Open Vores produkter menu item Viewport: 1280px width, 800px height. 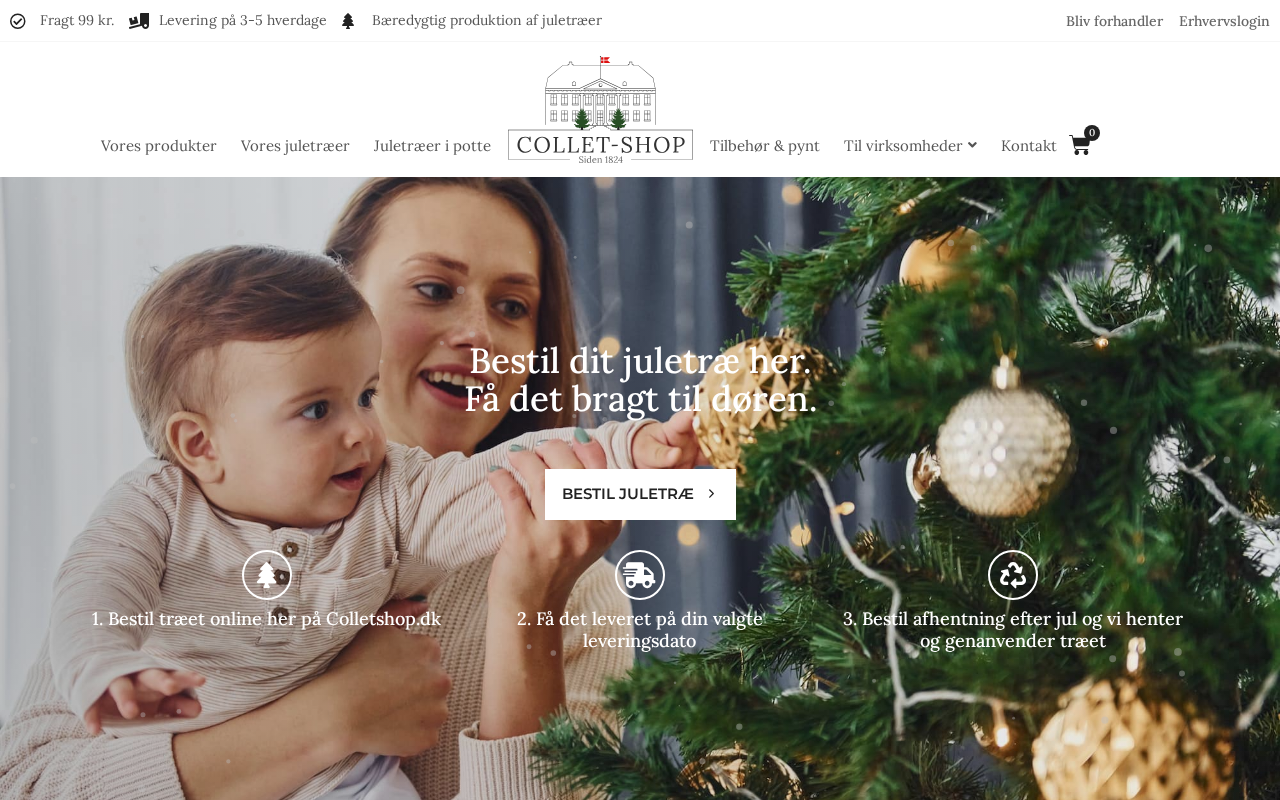pyautogui.click(x=159, y=146)
